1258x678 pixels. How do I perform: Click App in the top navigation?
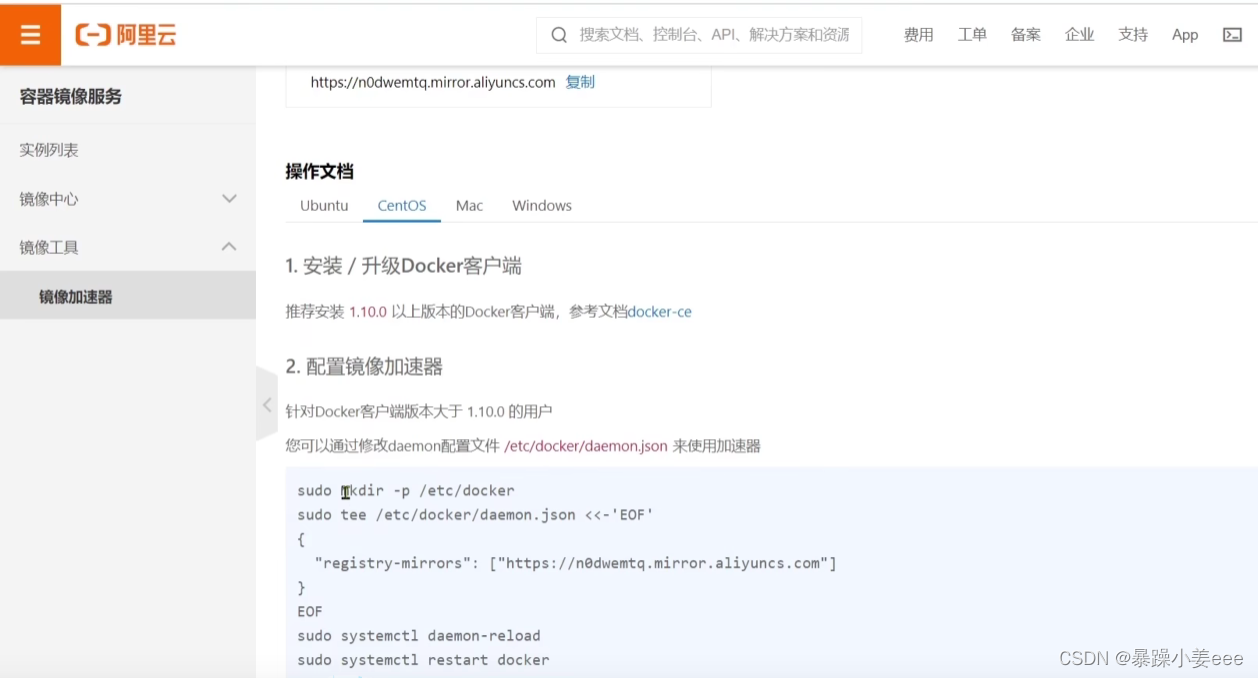pyautogui.click(x=1184, y=34)
